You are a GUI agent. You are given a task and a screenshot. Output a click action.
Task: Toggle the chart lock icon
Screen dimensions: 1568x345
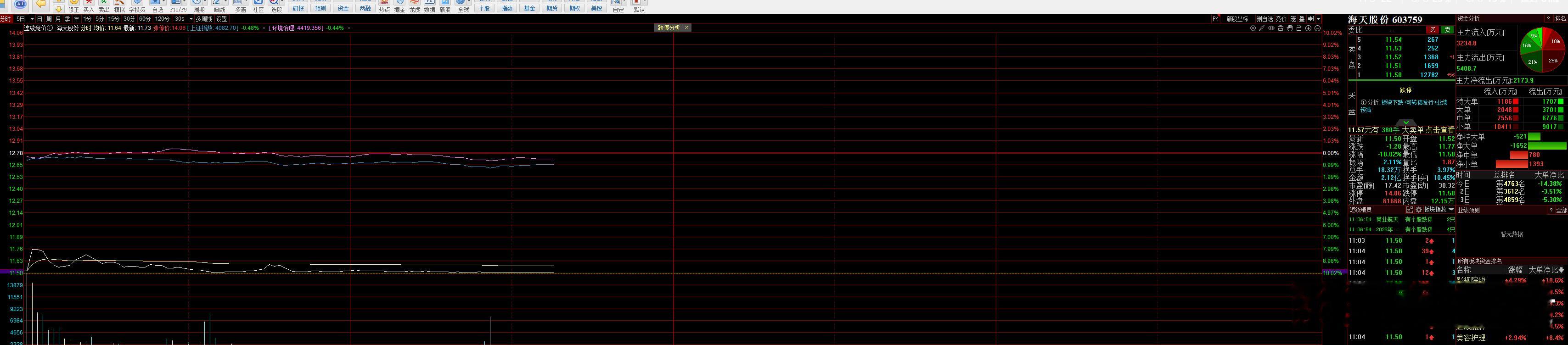pos(1299,28)
